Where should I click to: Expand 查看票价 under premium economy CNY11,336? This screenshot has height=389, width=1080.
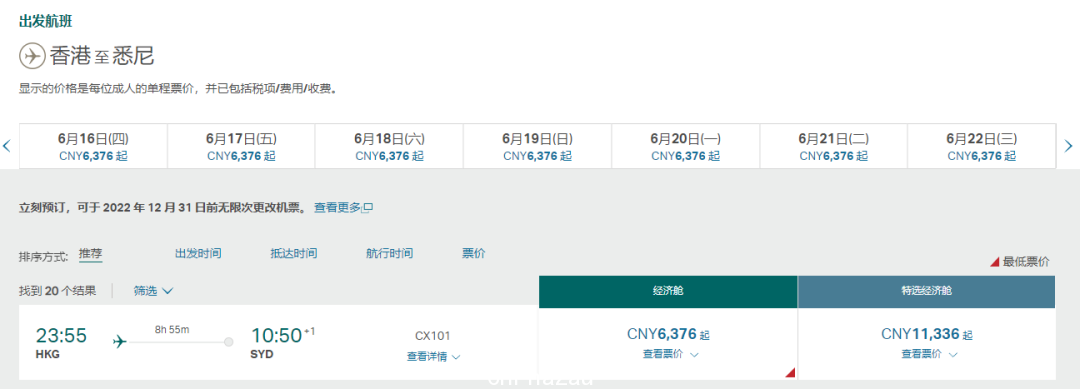(x=929, y=354)
